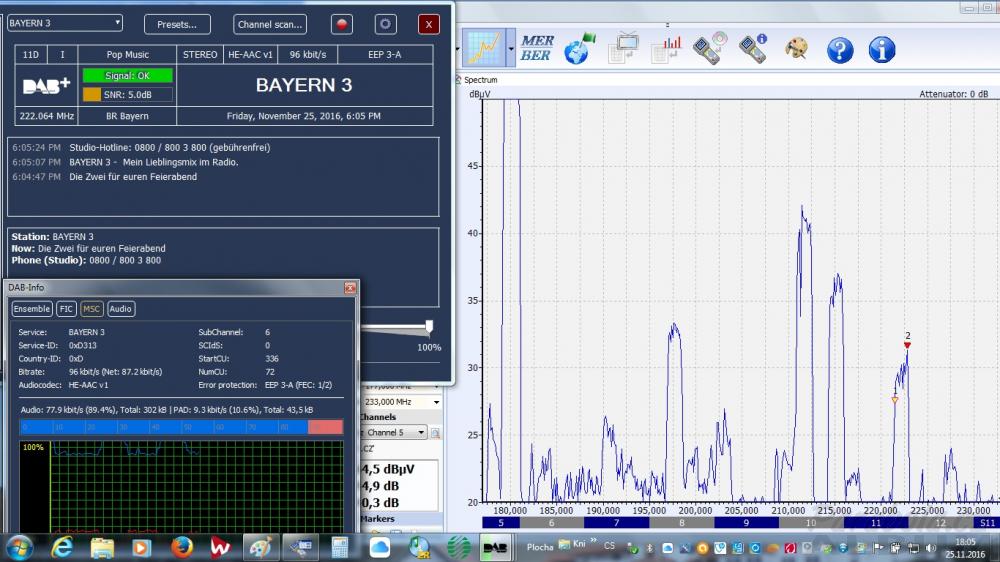1000x562 pixels.
Task: Click the TV channel table export icon
Action: pos(623,48)
